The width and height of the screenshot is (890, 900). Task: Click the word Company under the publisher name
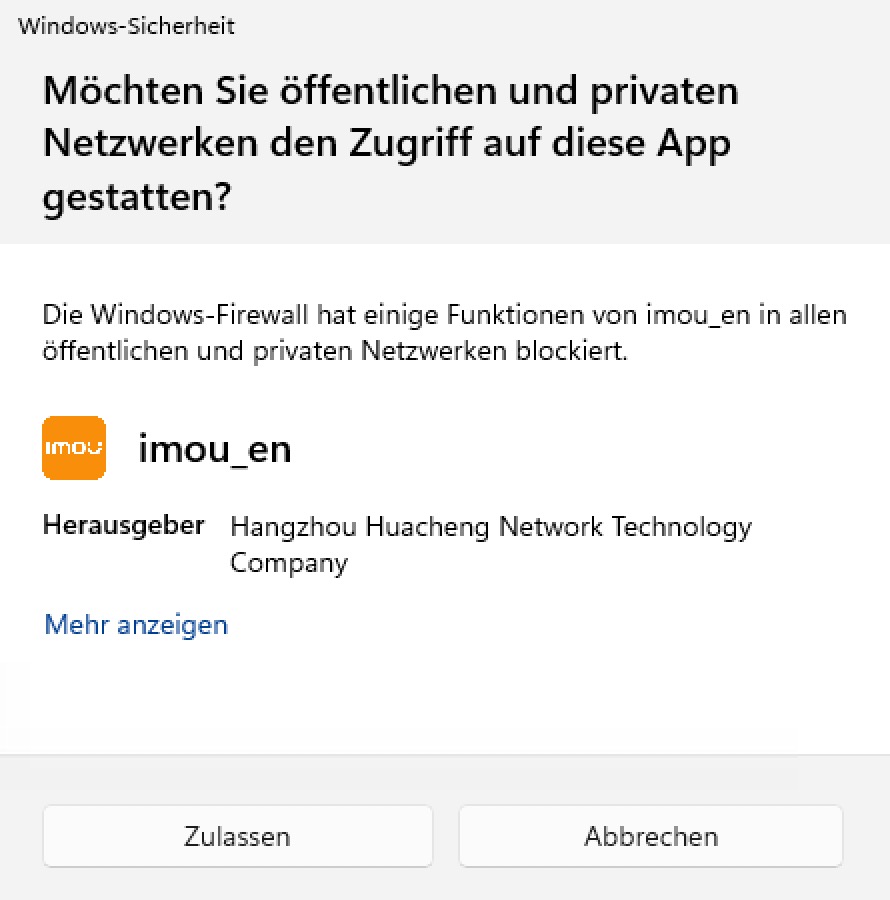288,563
